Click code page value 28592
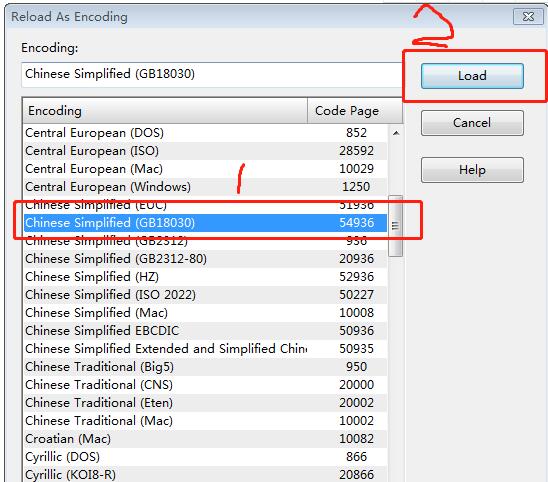548x482 pixels. (x=356, y=151)
